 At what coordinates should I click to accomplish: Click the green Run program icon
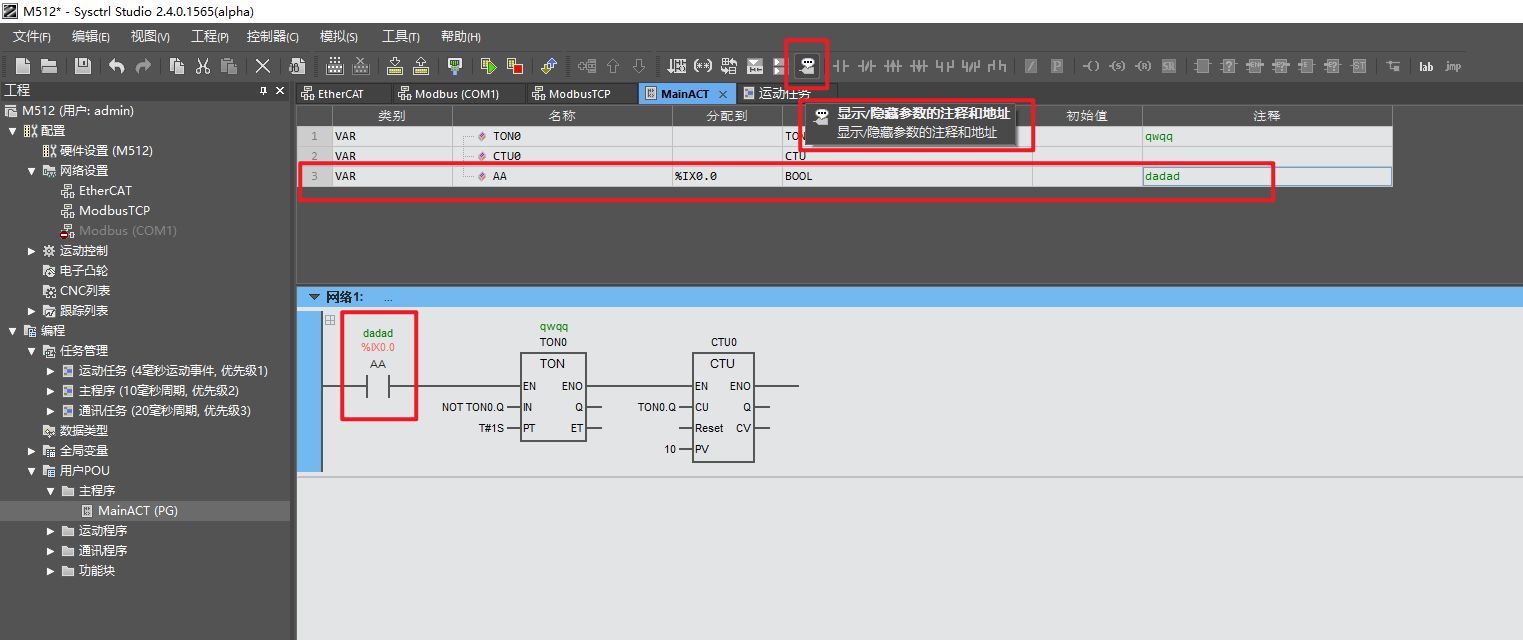click(488, 66)
